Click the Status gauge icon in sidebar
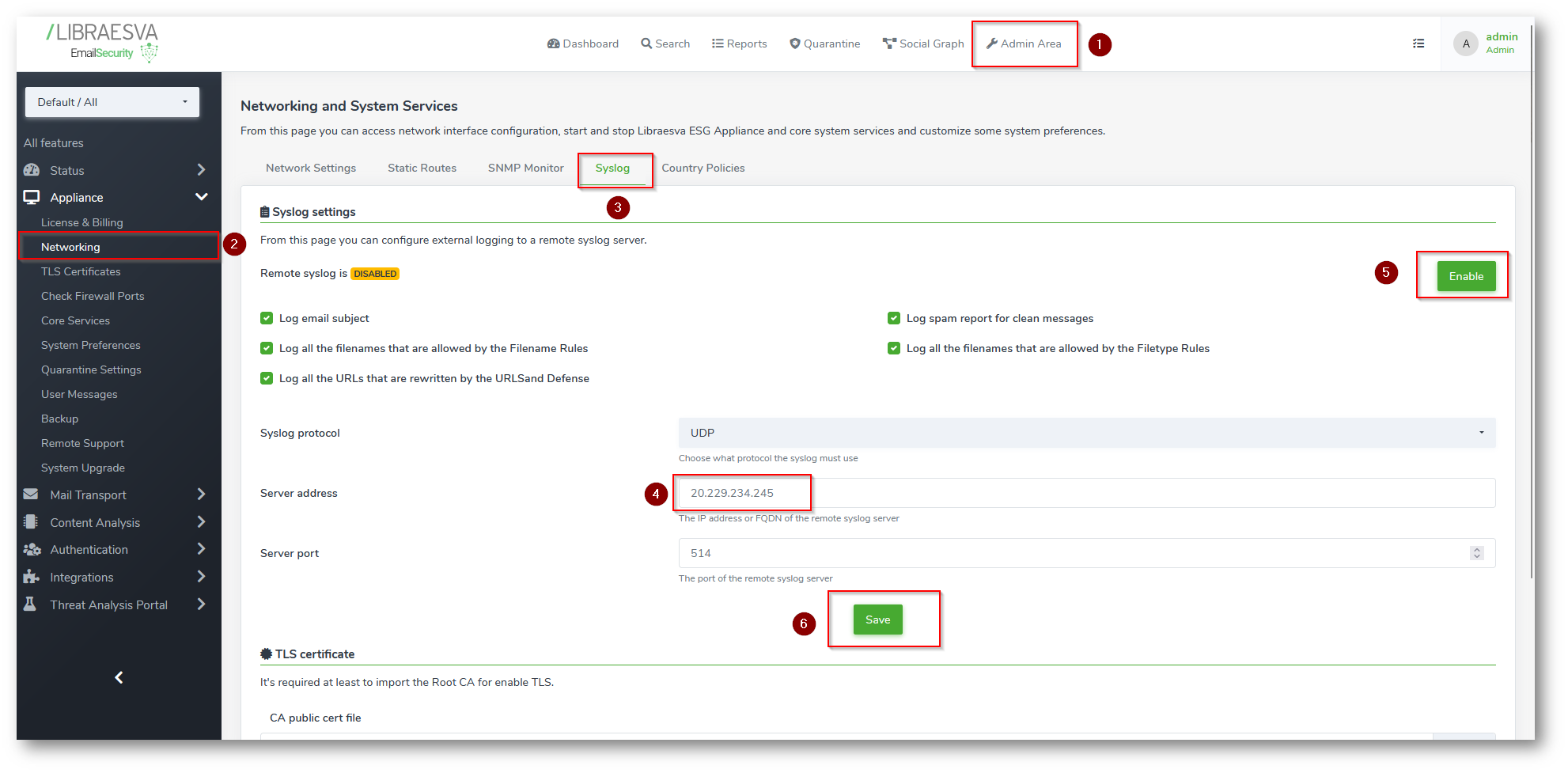 pyautogui.click(x=32, y=170)
